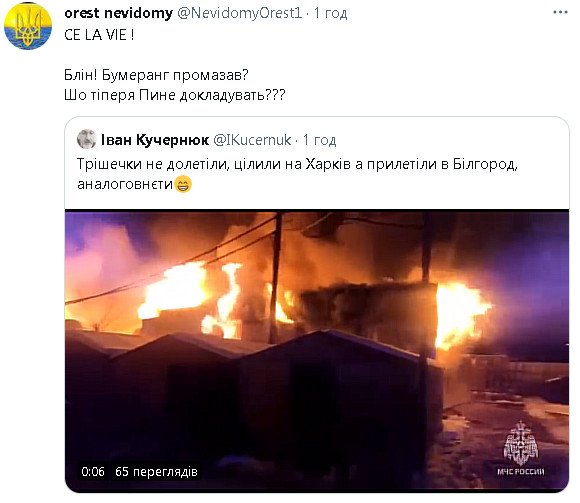Viewport: 580px width, 503px height.
Task: Click the grinning emoji in quoted tweet
Action: click(x=183, y=184)
